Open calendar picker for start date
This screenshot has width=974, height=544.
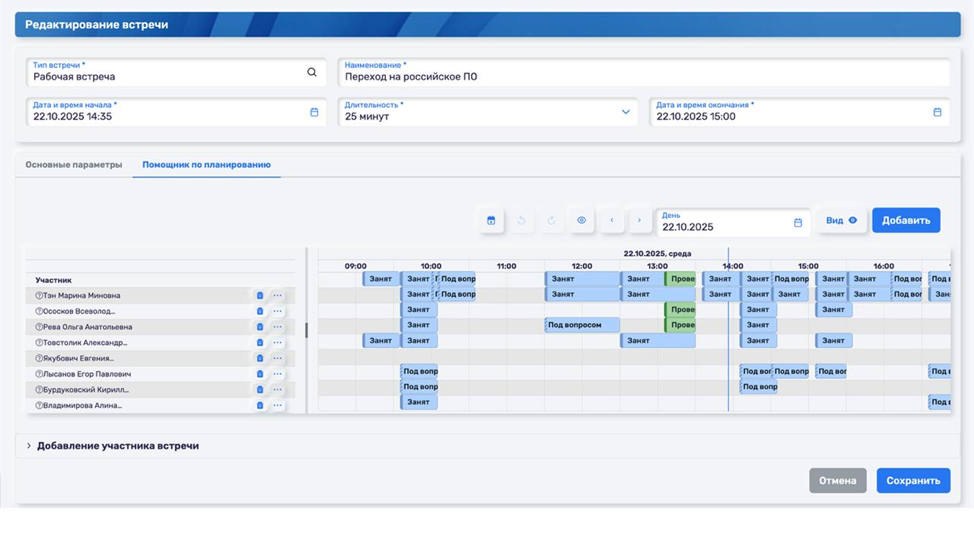(314, 112)
